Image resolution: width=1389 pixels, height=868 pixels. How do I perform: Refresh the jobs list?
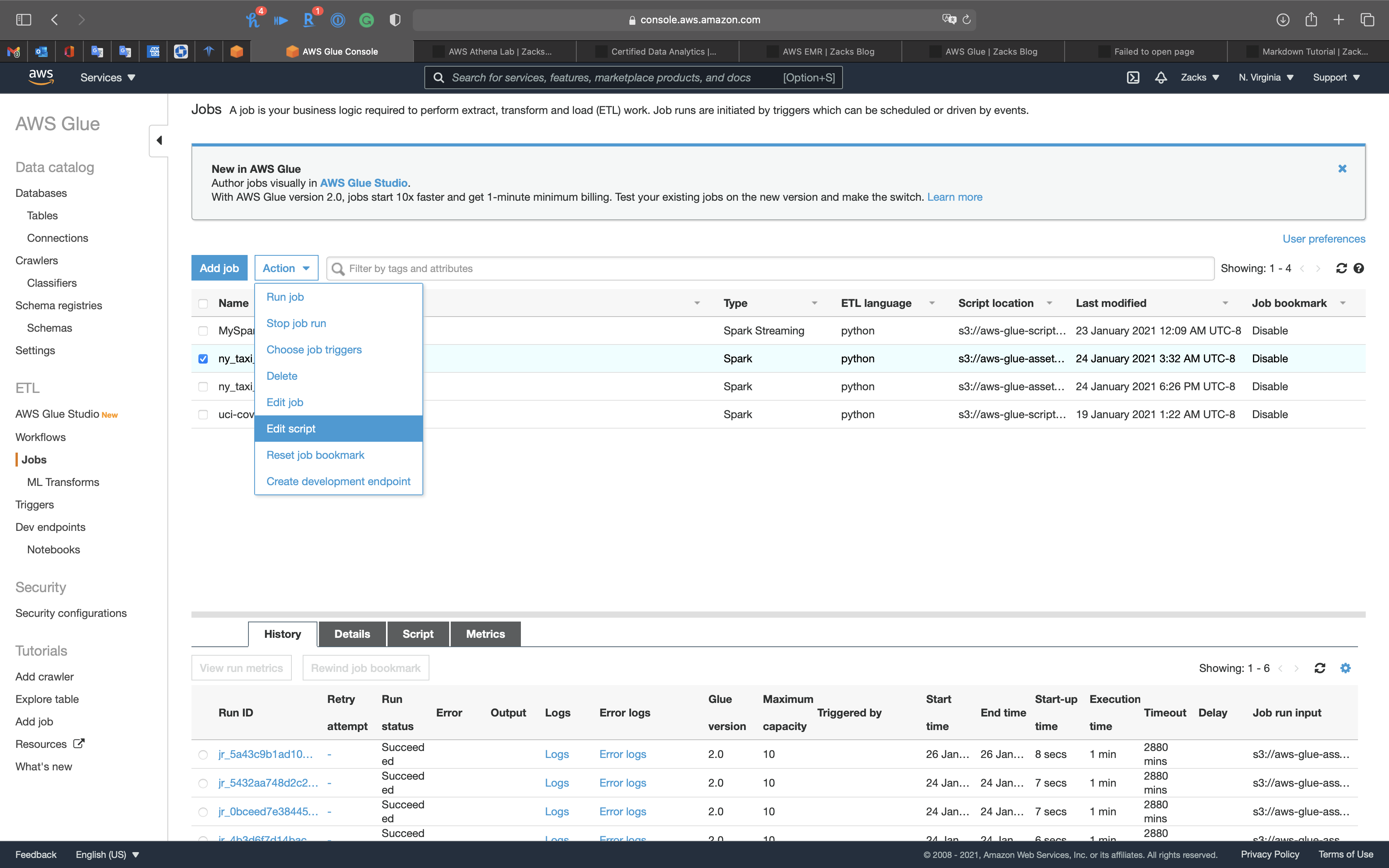point(1341,268)
